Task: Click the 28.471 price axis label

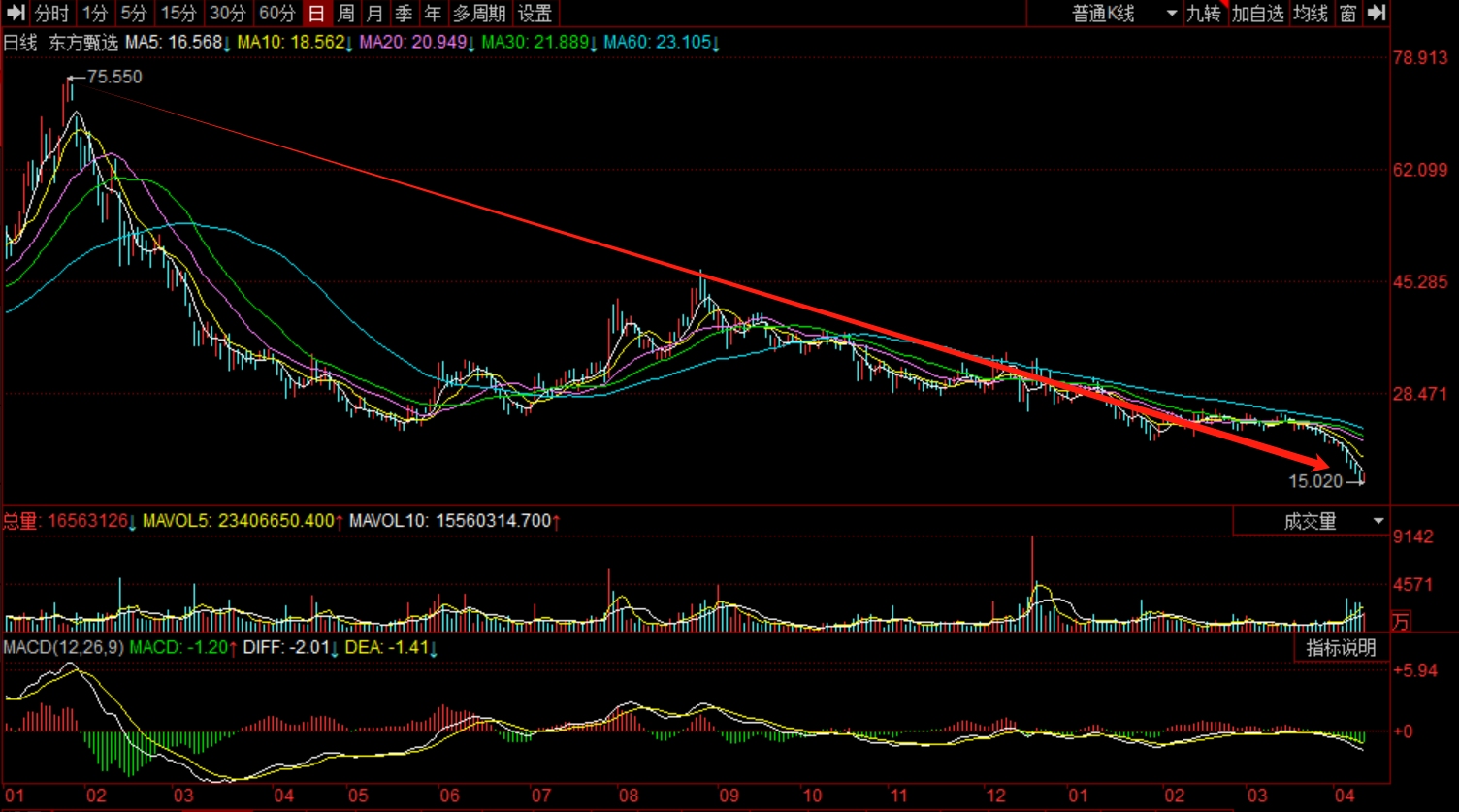Action: click(1419, 394)
